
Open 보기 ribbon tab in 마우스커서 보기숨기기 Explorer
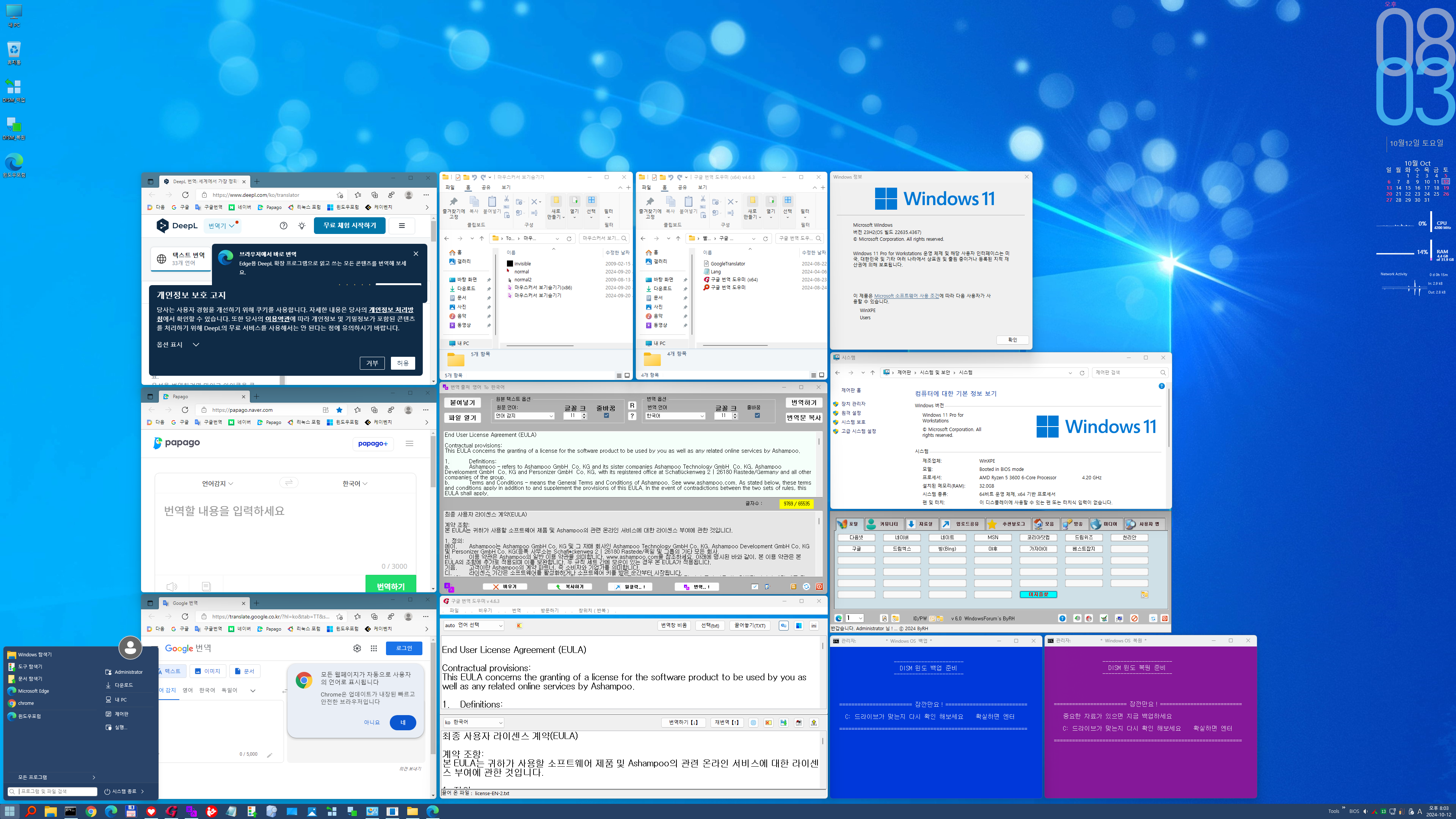pyautogui.click(x=506, y=188)
